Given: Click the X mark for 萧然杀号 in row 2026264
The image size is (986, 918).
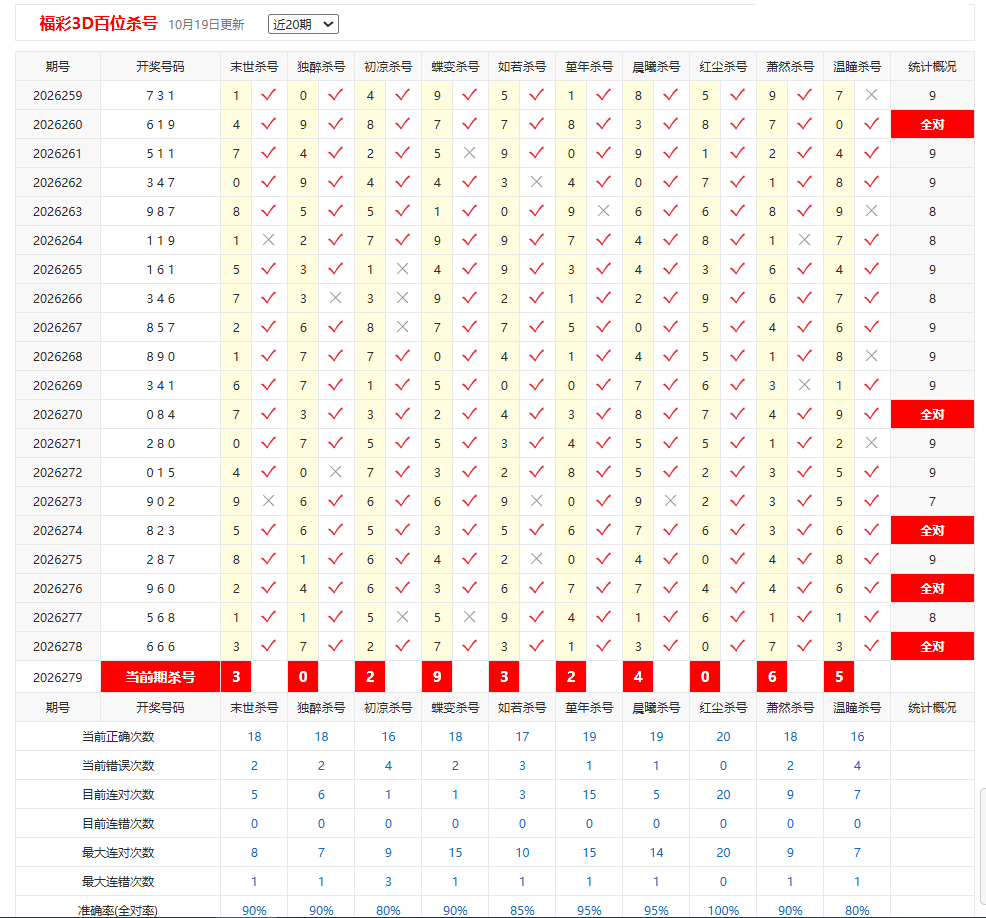Looking at the screenshot, I should pyautogui.click(x=804, y=240).
